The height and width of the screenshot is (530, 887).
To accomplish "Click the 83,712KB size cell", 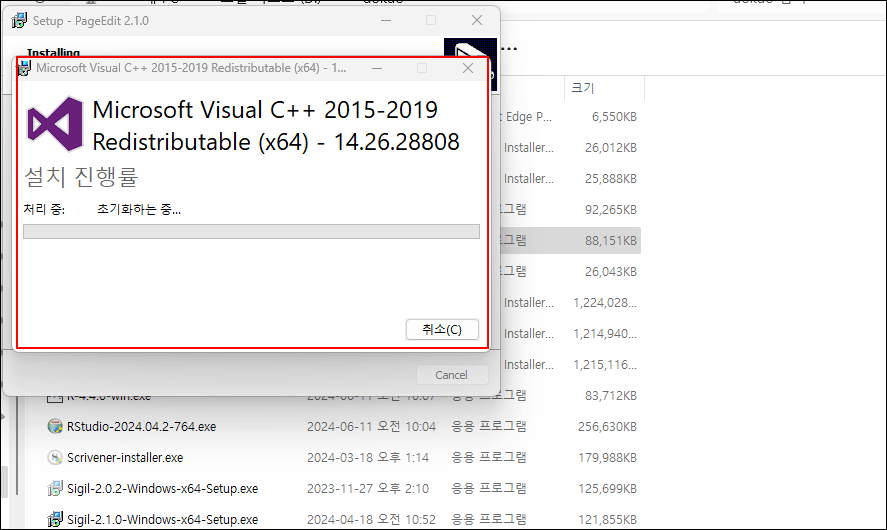I will pyautogui.click(x=610, y=396).
